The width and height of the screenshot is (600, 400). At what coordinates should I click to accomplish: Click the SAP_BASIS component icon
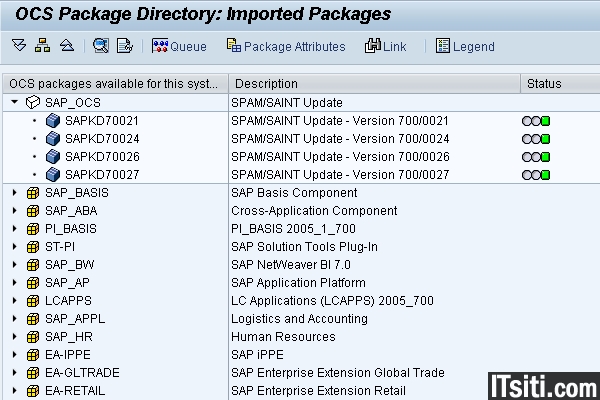(x=33, y=193)
